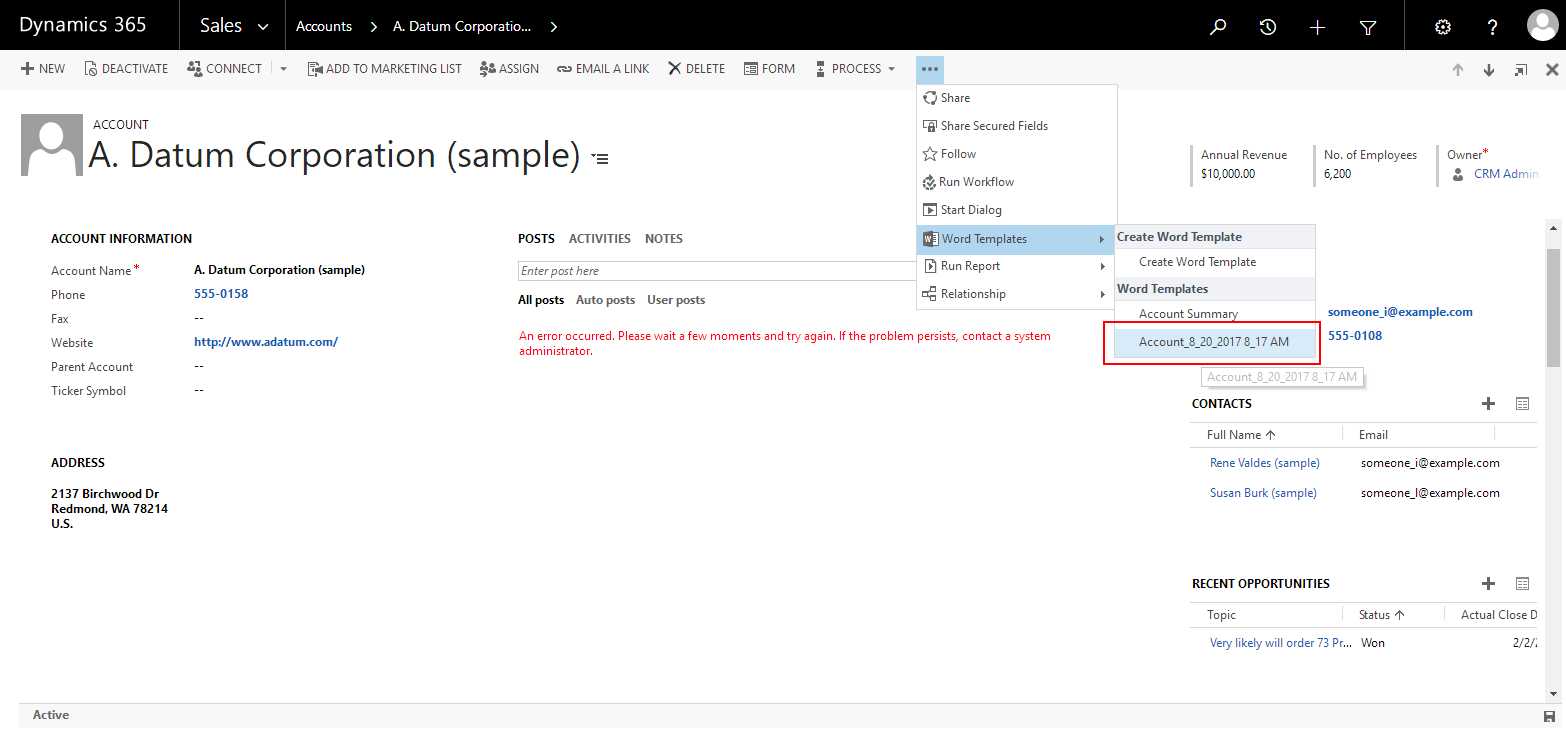Click DEACTIVATE in the command bar
The width and height of the screenshot is (1566, 731).
click(x=126, y=69)
